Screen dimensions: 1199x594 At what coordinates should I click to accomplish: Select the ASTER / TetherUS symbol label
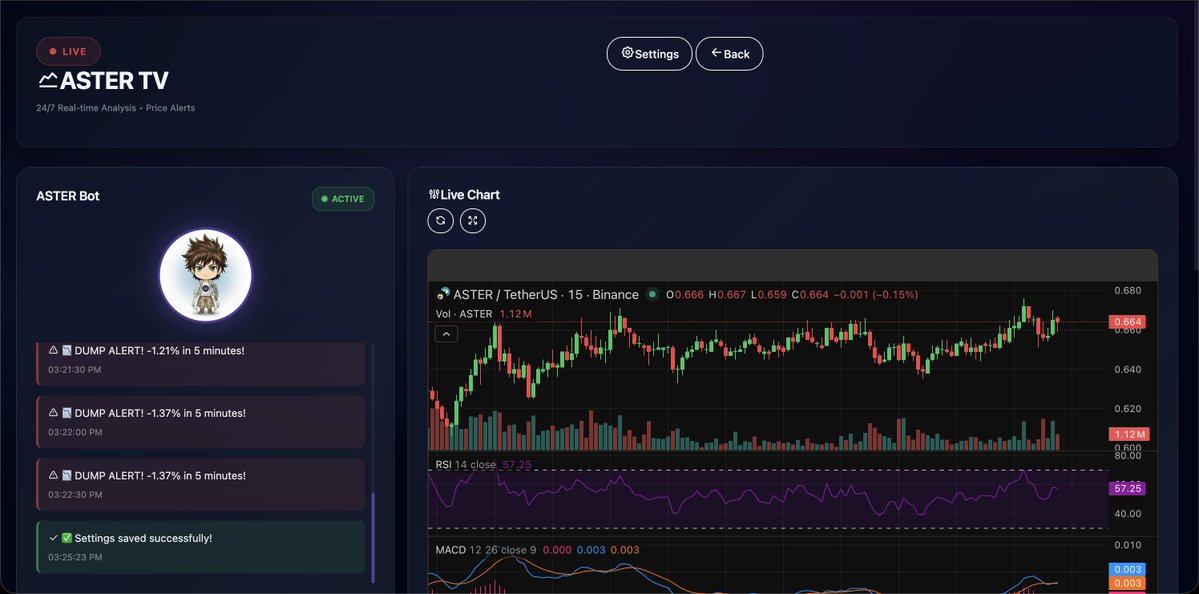[502, 295]
